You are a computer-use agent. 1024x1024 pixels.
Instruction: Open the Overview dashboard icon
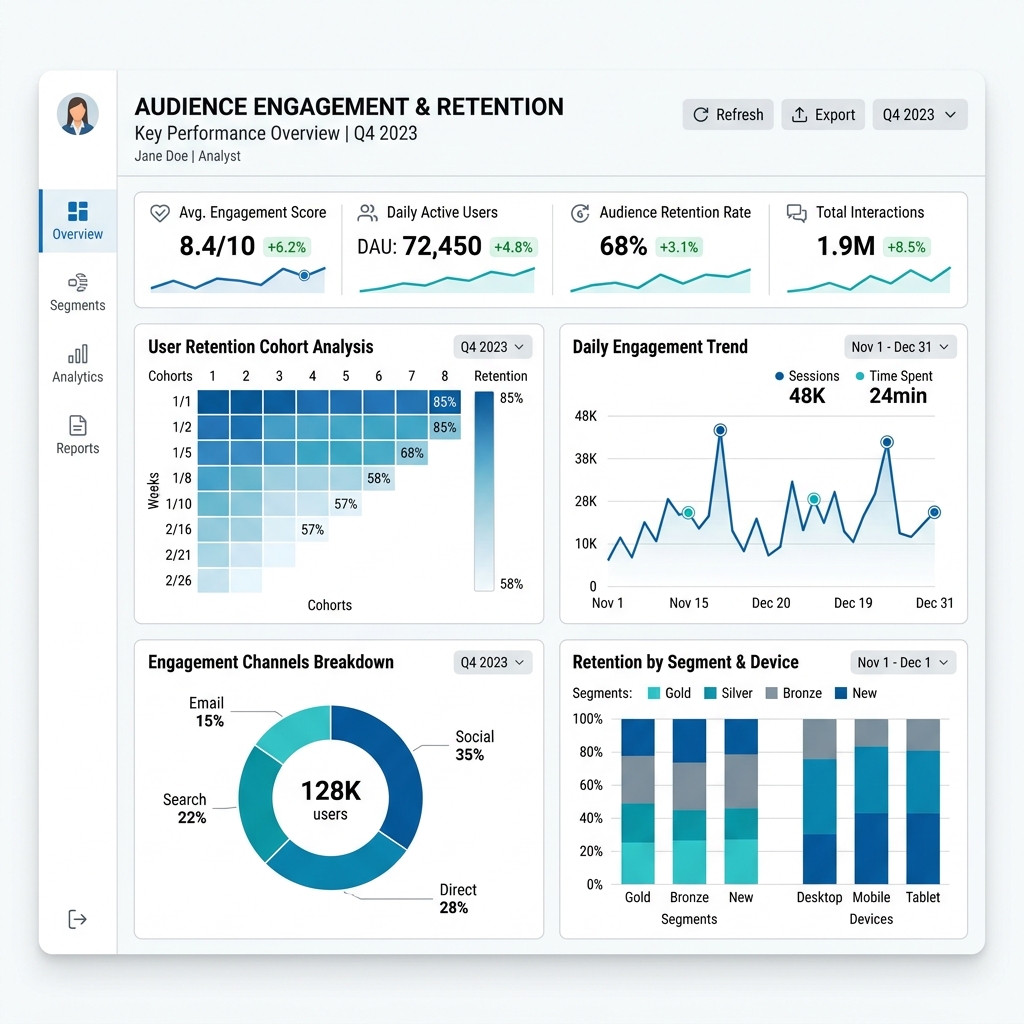click(78, 211)
